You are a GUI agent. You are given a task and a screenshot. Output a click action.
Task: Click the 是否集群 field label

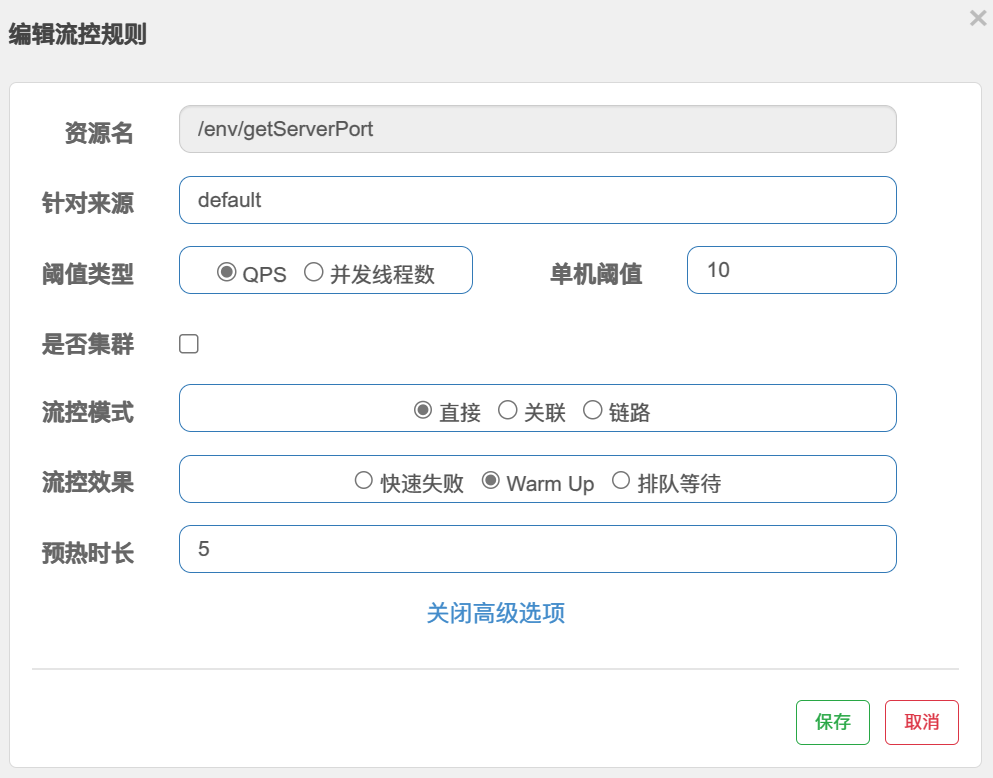point(88,344)
